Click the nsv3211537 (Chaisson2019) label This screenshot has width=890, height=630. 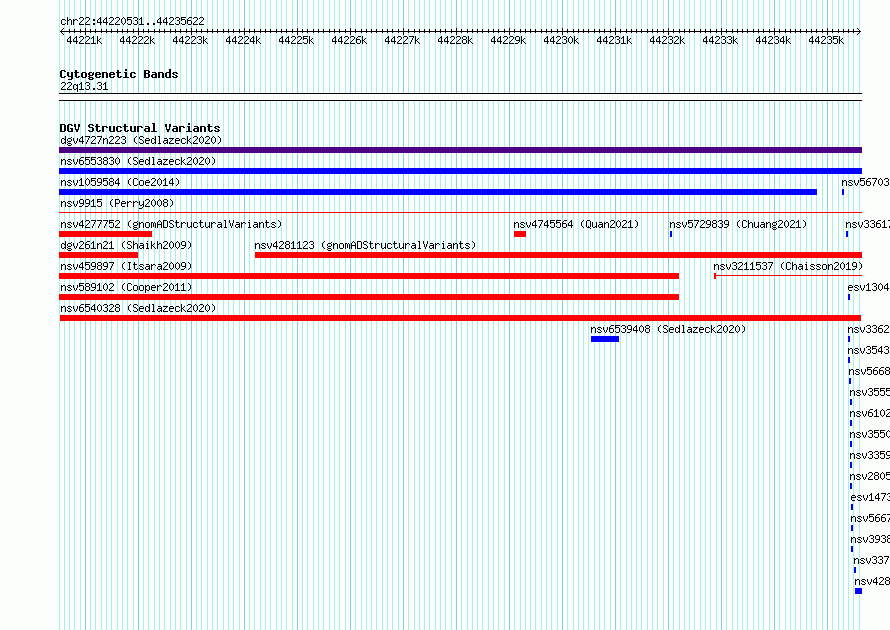[x=788, y=266]
